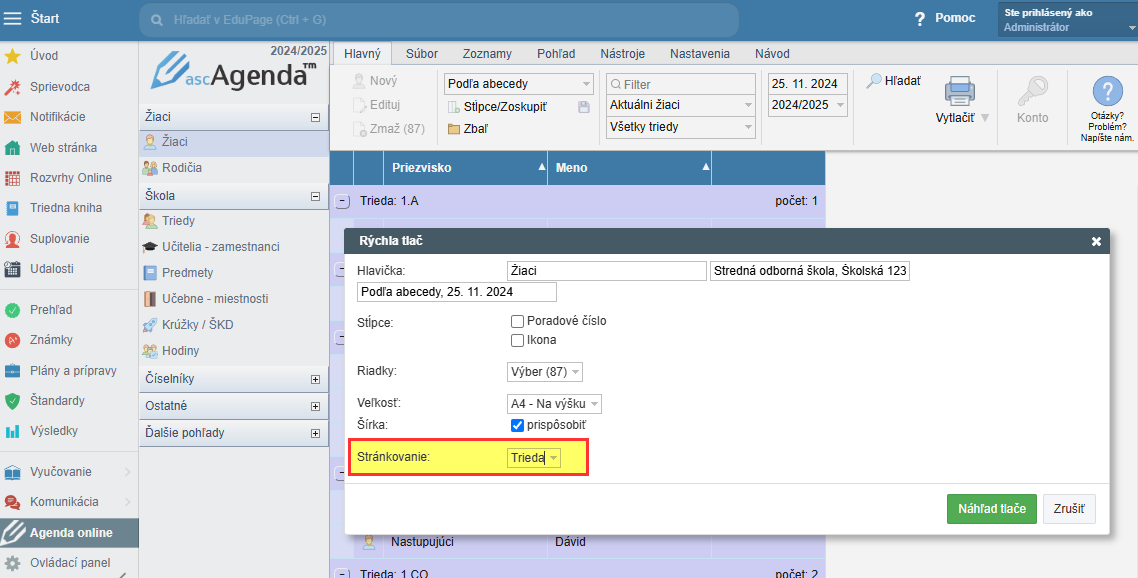Open the Všetky triedy dropdown
Image resolution: width=1138 pixels, height=578 pixels.
(681, 127)
